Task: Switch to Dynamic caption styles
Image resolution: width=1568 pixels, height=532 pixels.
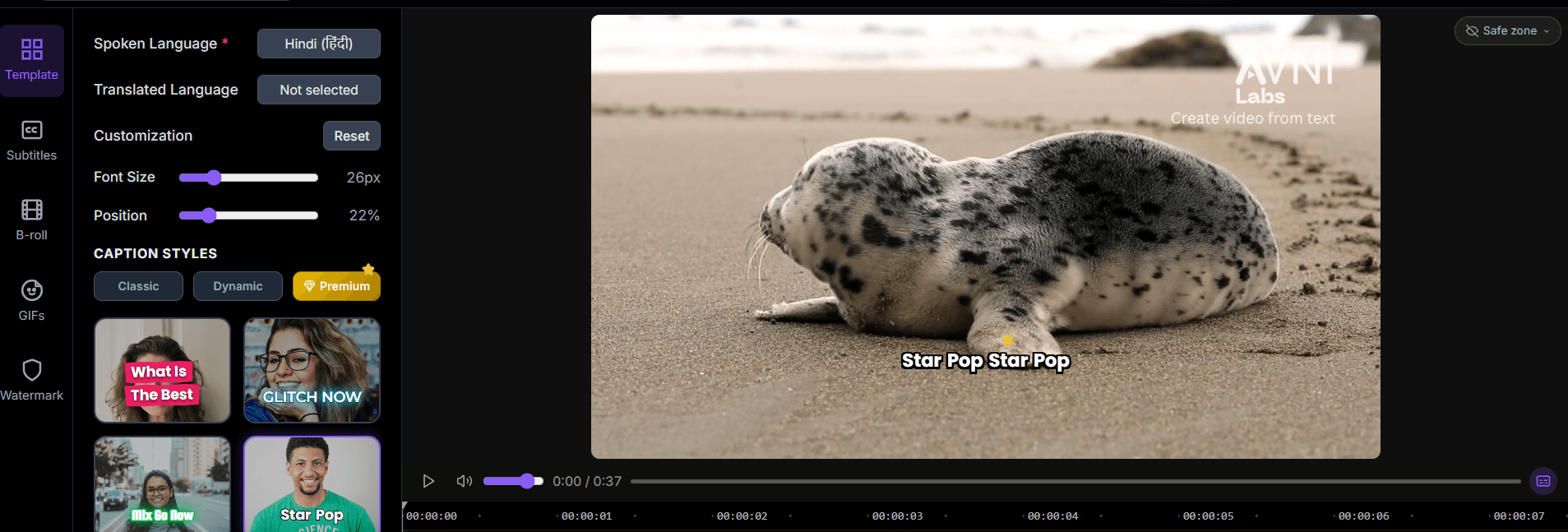Action: point(238,286)
